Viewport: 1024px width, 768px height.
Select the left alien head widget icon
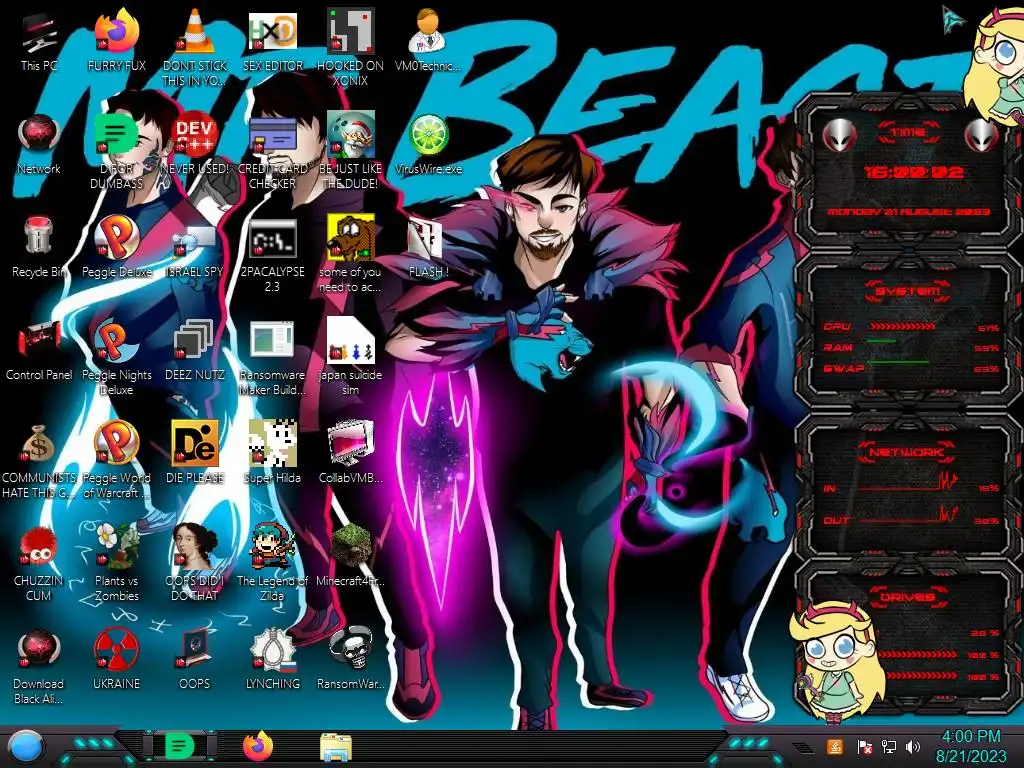[840, 135]
